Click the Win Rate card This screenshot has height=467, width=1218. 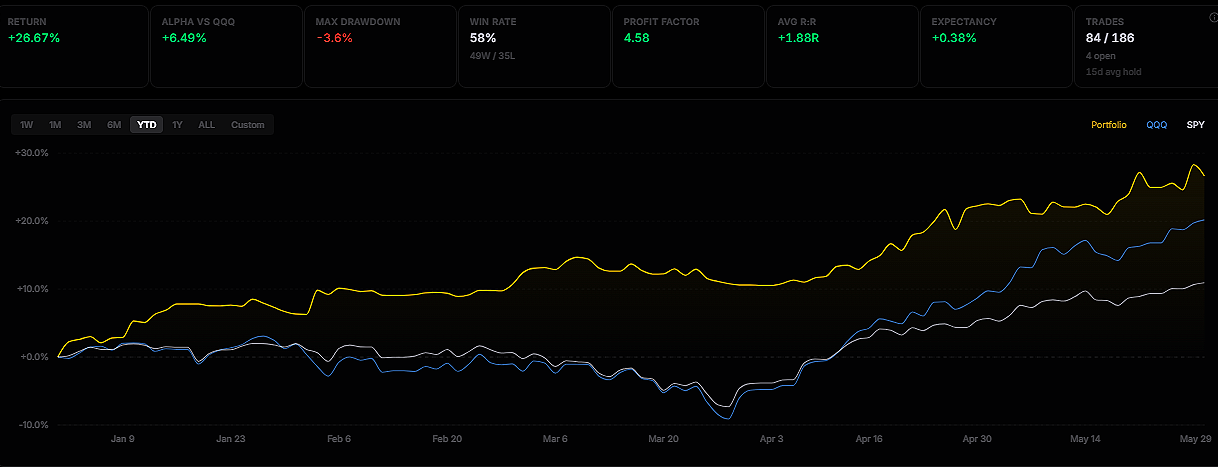tap(535, 46)
